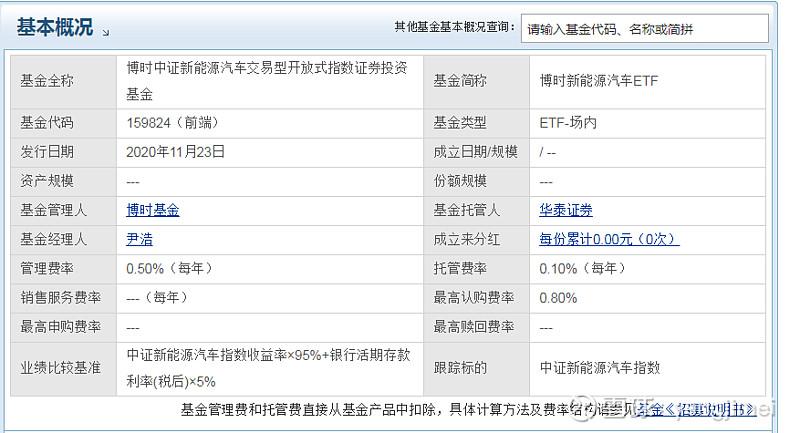Select the 成立日期/规模 value / --
The width and height of the screenshot is (800, 433).
click(x=547, y=152)
